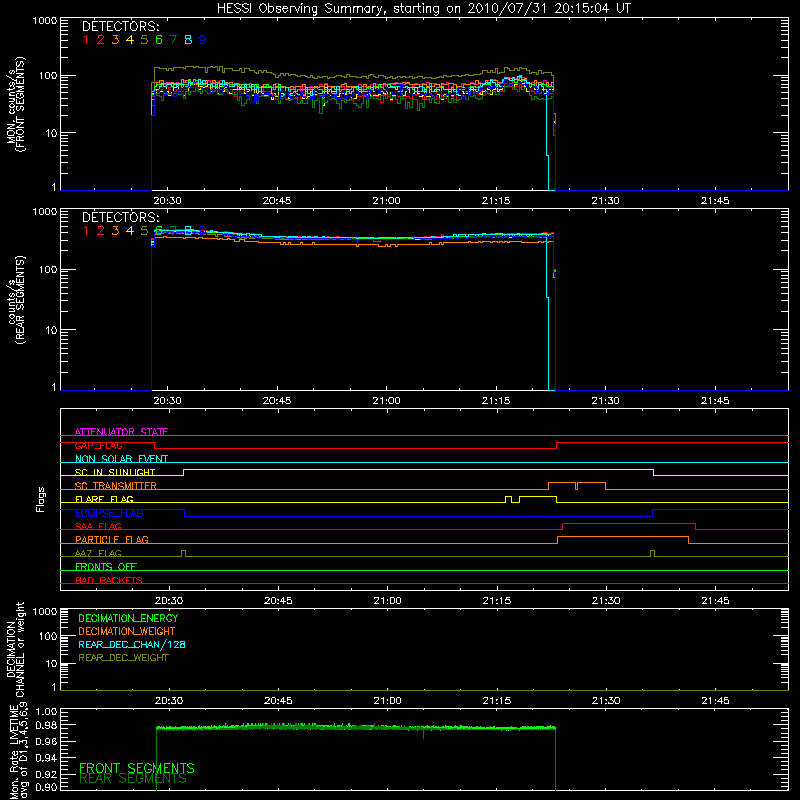Screen dimensions: 800x800
Task: Select orange detector number 3 in front segments legend
Action: pyautogui.click(x=115, y=40)
